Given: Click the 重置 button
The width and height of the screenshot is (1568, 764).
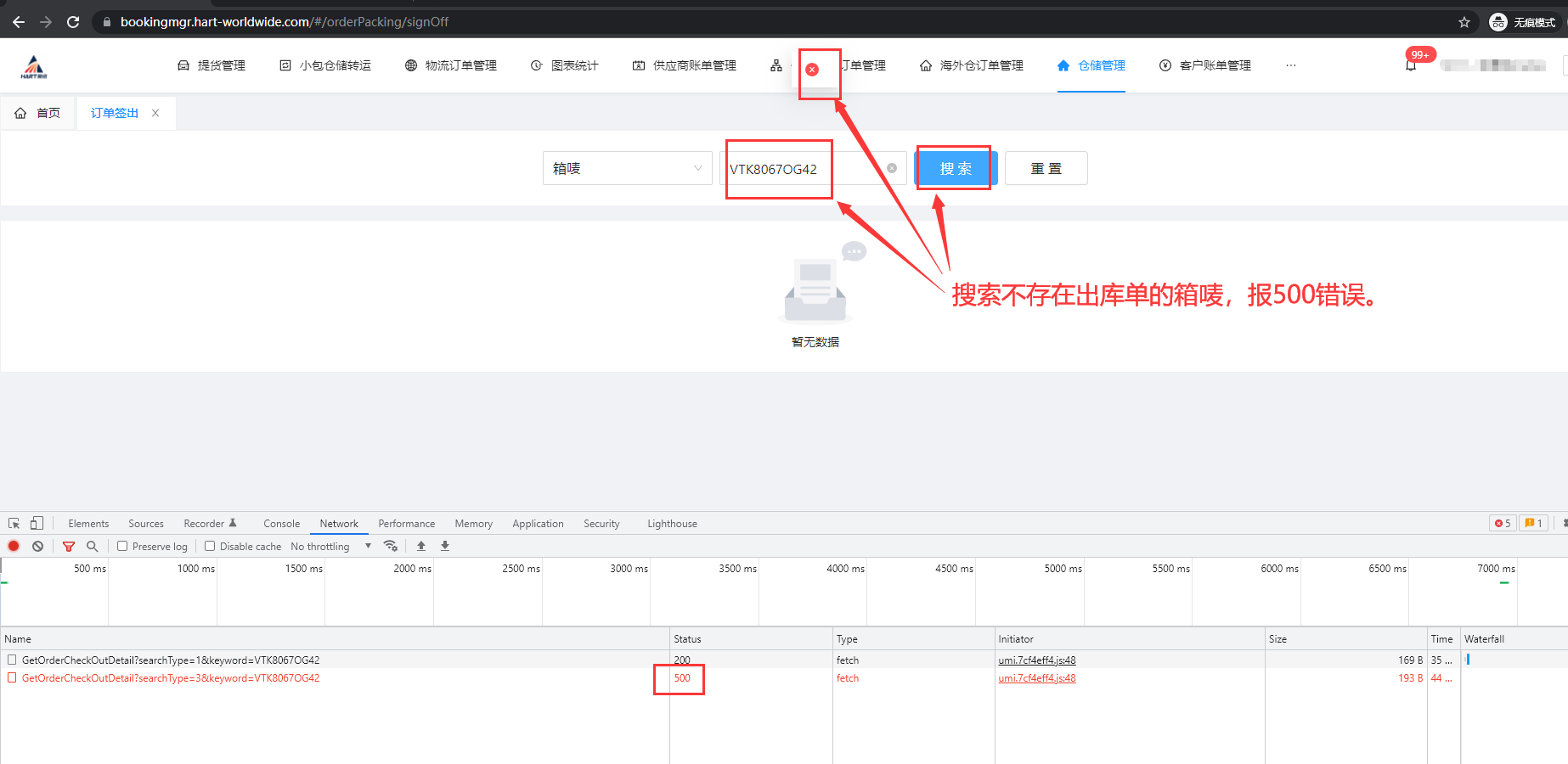Looking at the screenshot, I should click(1046, 168).
